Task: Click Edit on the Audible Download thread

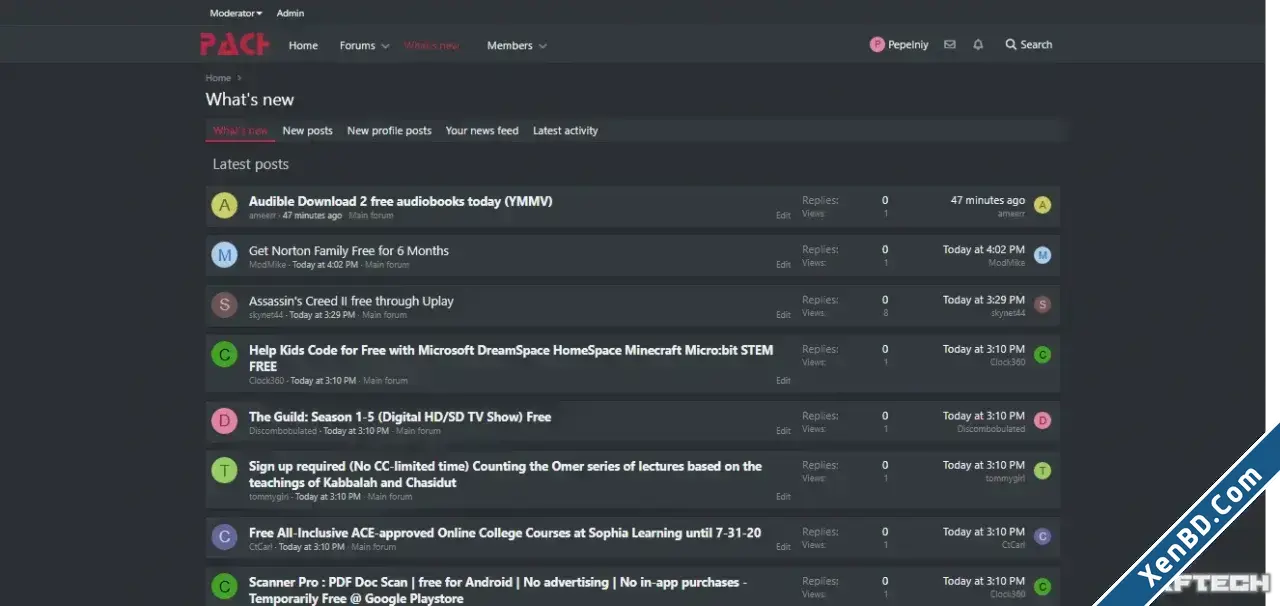Action: 783,215
